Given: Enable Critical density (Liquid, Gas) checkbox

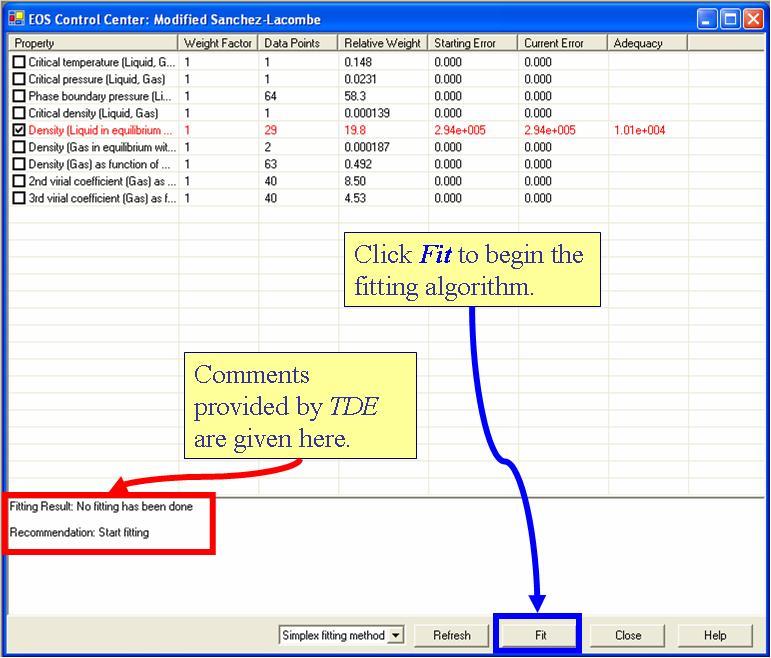Looking at the screenshot, I should pyautogui.click(x=19, y=113).
